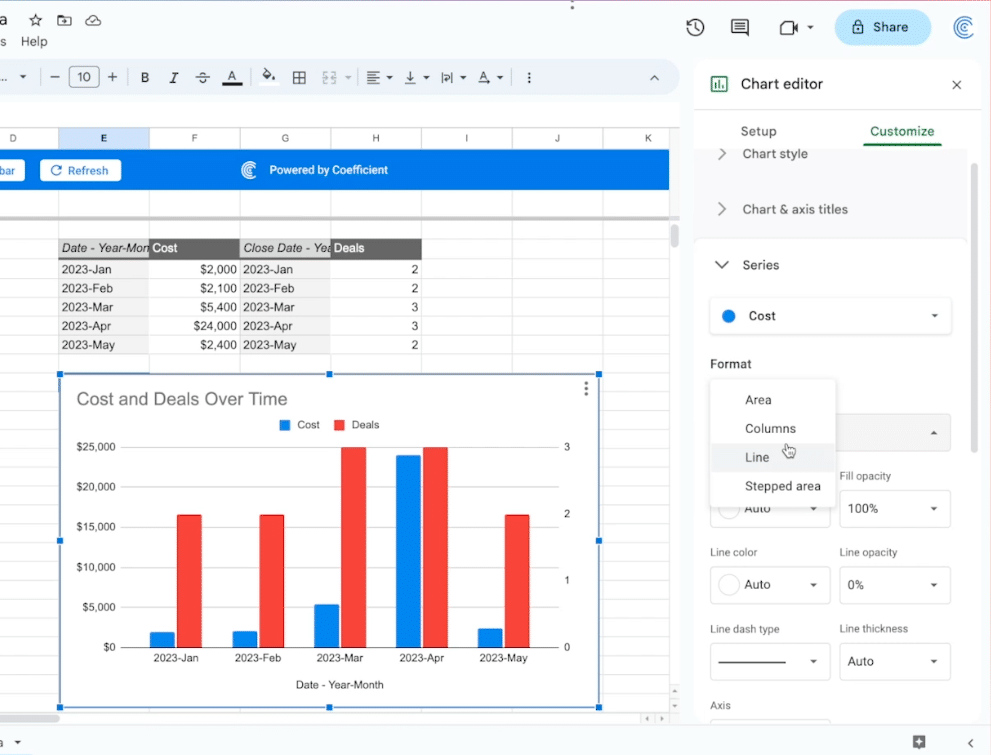The height and width of the screenshot is (755, 991).
Task: Open the Line opacity 0% dropdown
Action: pos(894,585)
